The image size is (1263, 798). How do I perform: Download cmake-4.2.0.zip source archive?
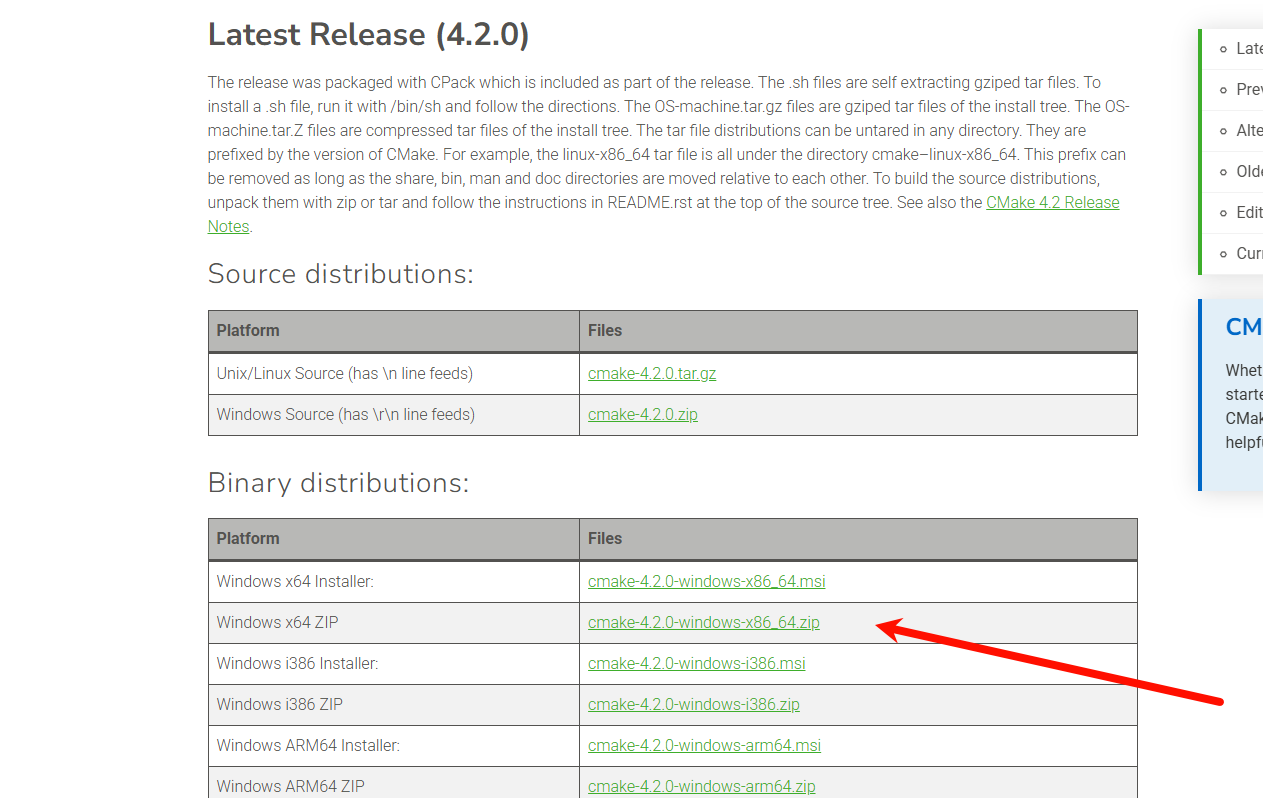[x=643, y=414]
